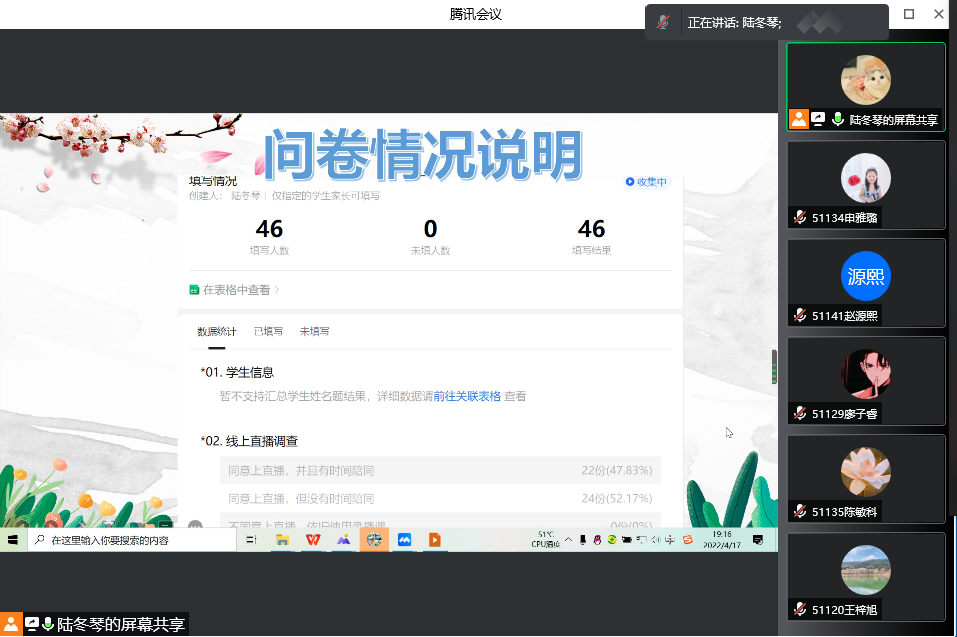
Task: Open File Explorer from the taskbar
Action: [282, 540]
